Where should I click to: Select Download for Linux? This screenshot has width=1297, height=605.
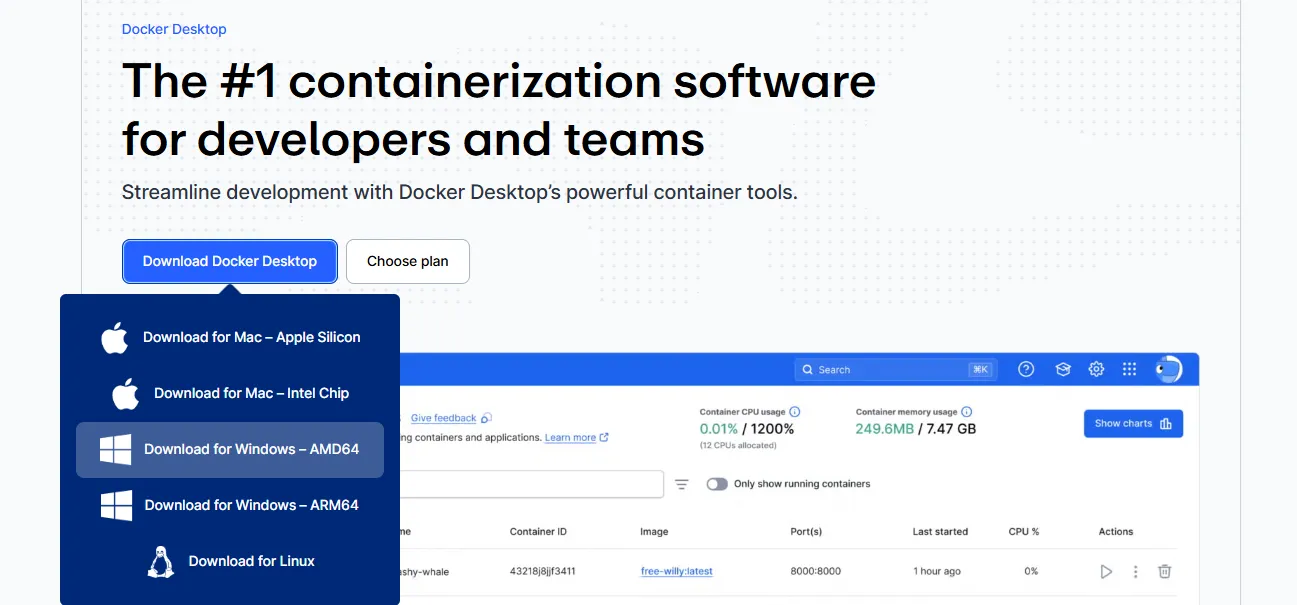(x=230, y=562)
